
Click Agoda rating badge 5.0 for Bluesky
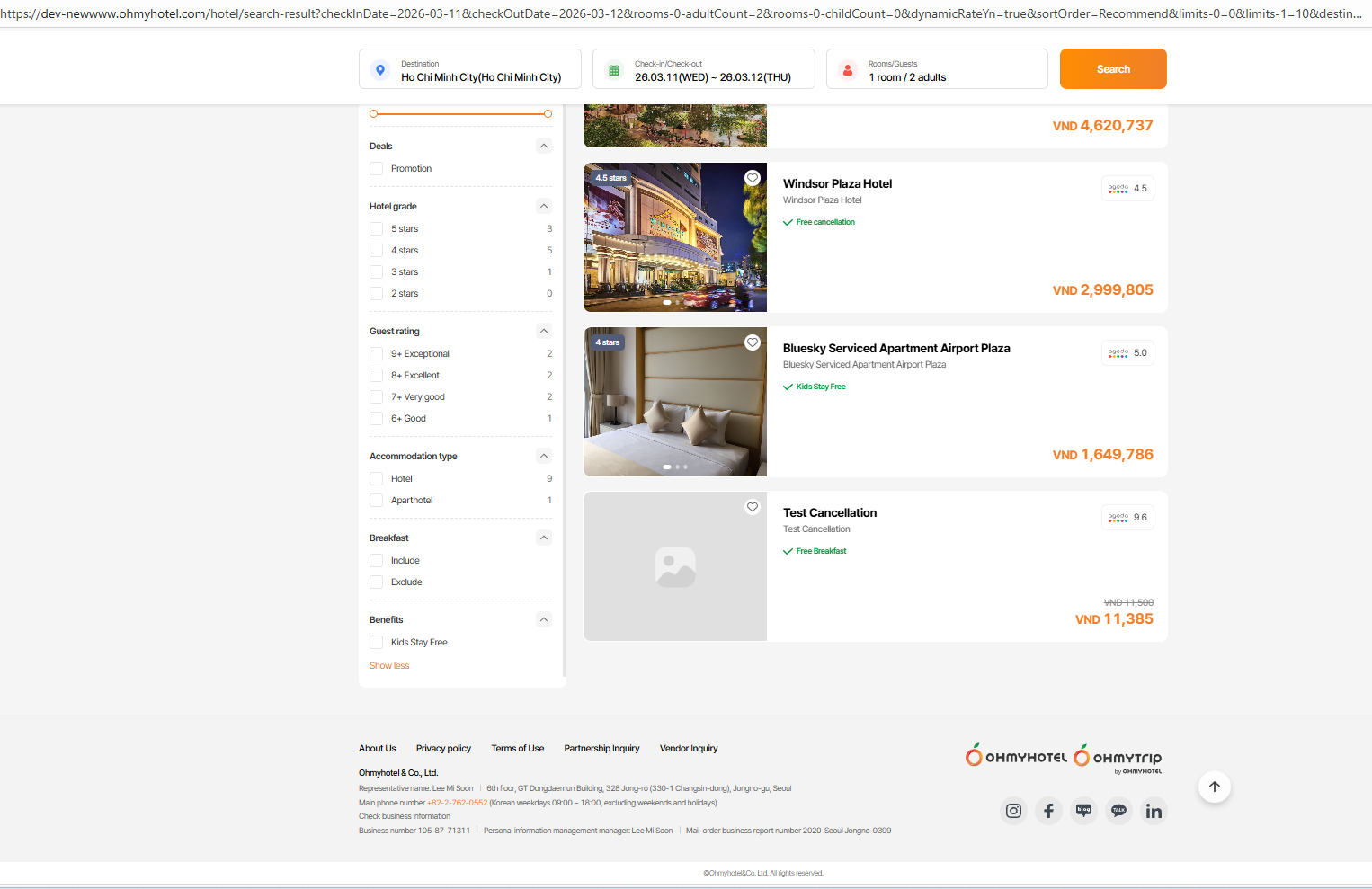click(1127, 353)
